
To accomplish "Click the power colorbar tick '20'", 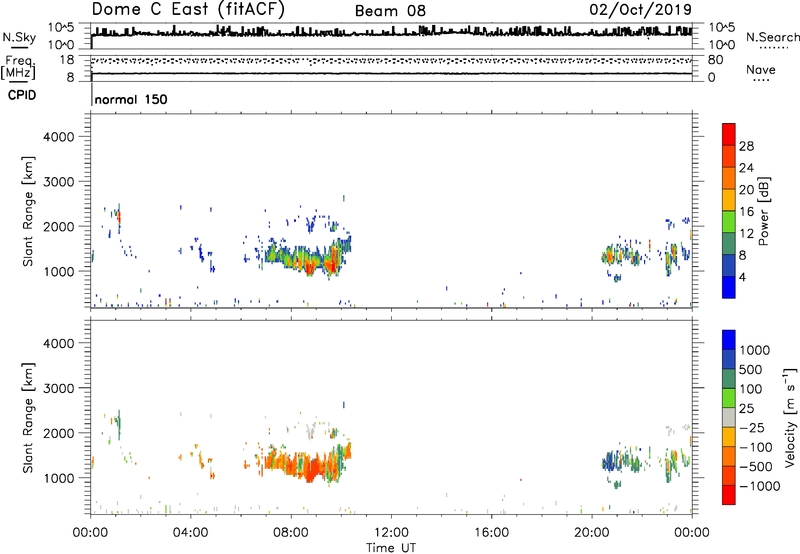I will click(x=746, y=190).
